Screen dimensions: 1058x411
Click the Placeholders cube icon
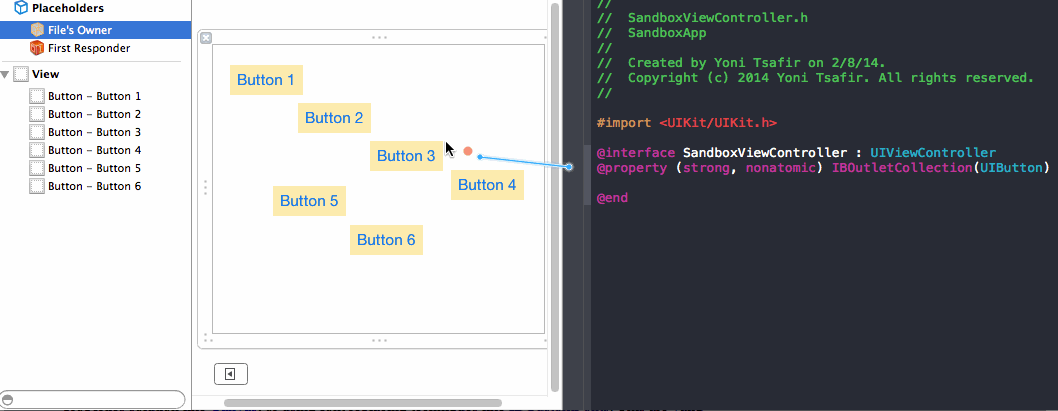click(x=21, y=8)
